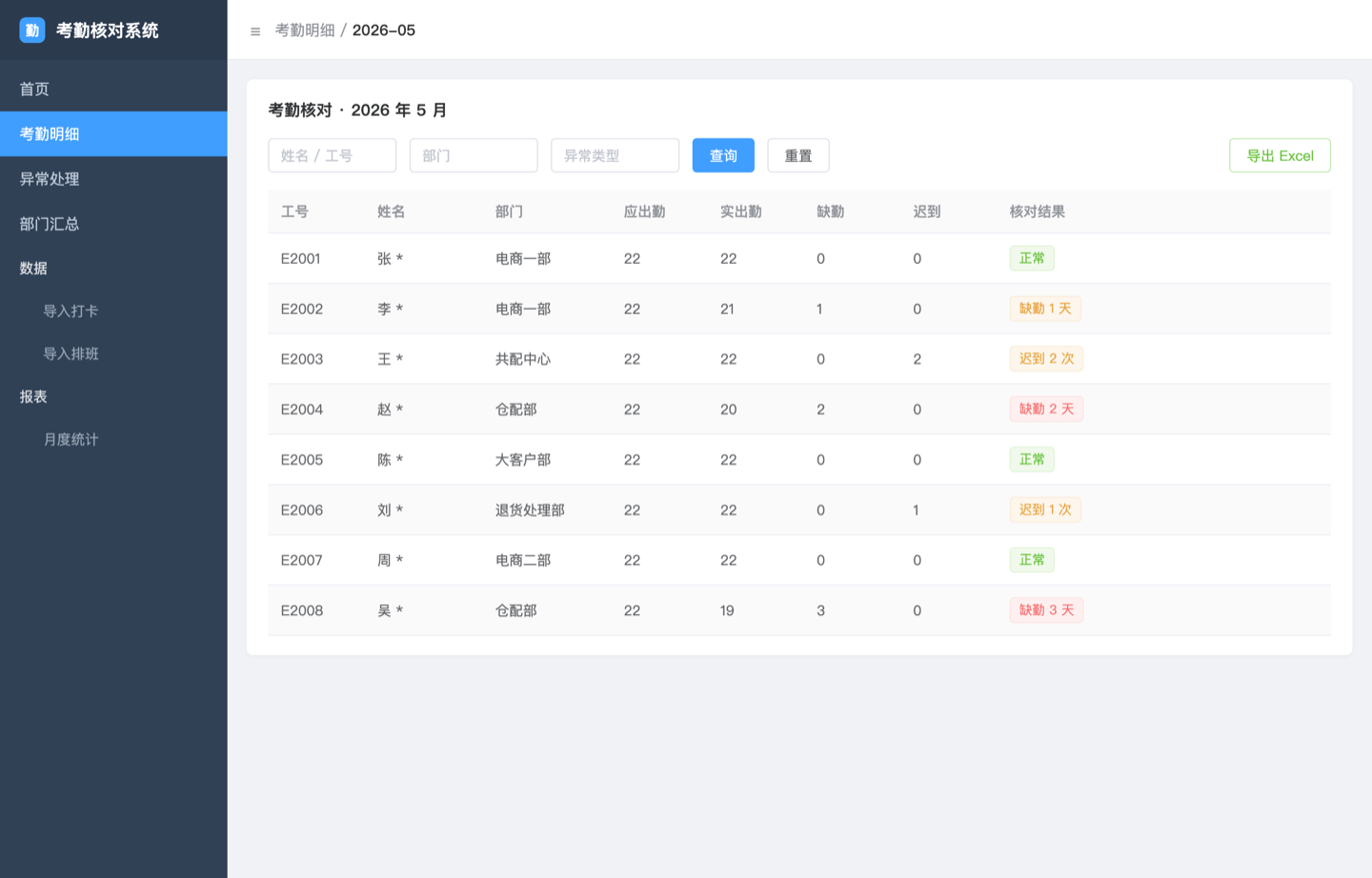
Task: Toggle the sidebar hamburger icon
Action: (x=255, y=31)
